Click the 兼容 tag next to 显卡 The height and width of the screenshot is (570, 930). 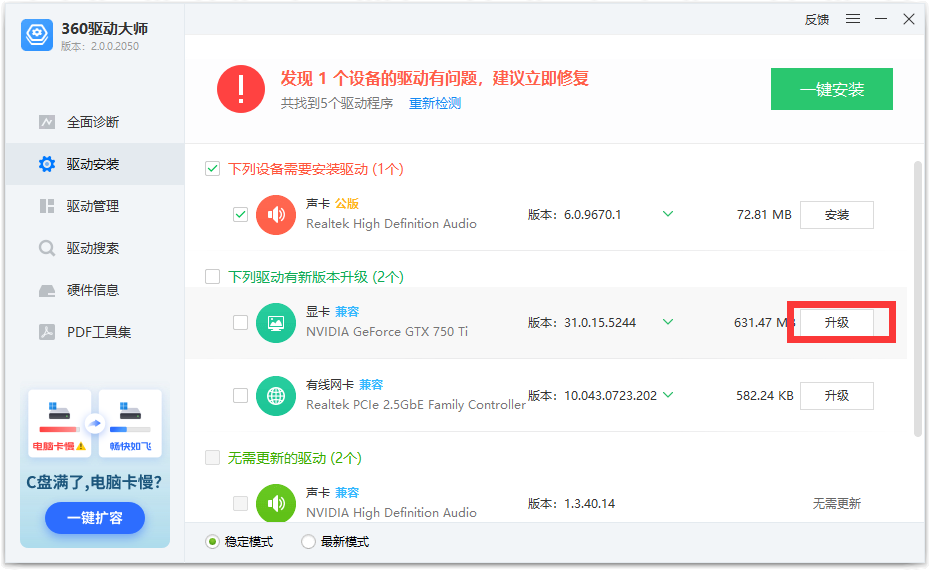click(x=347, y=311)
